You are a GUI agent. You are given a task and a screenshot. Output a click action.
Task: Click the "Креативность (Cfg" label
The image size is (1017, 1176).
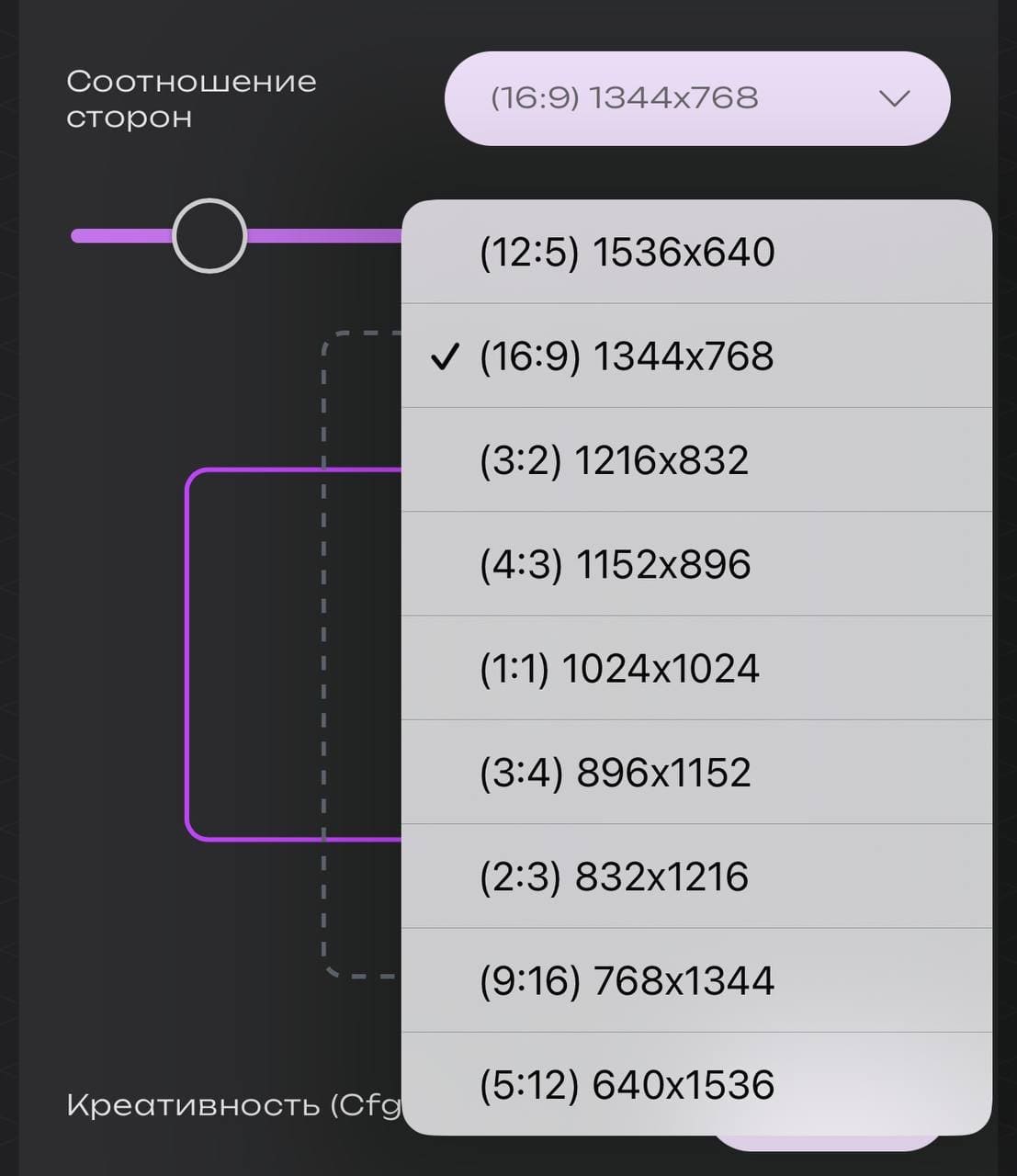click(x=233, y=1105)
